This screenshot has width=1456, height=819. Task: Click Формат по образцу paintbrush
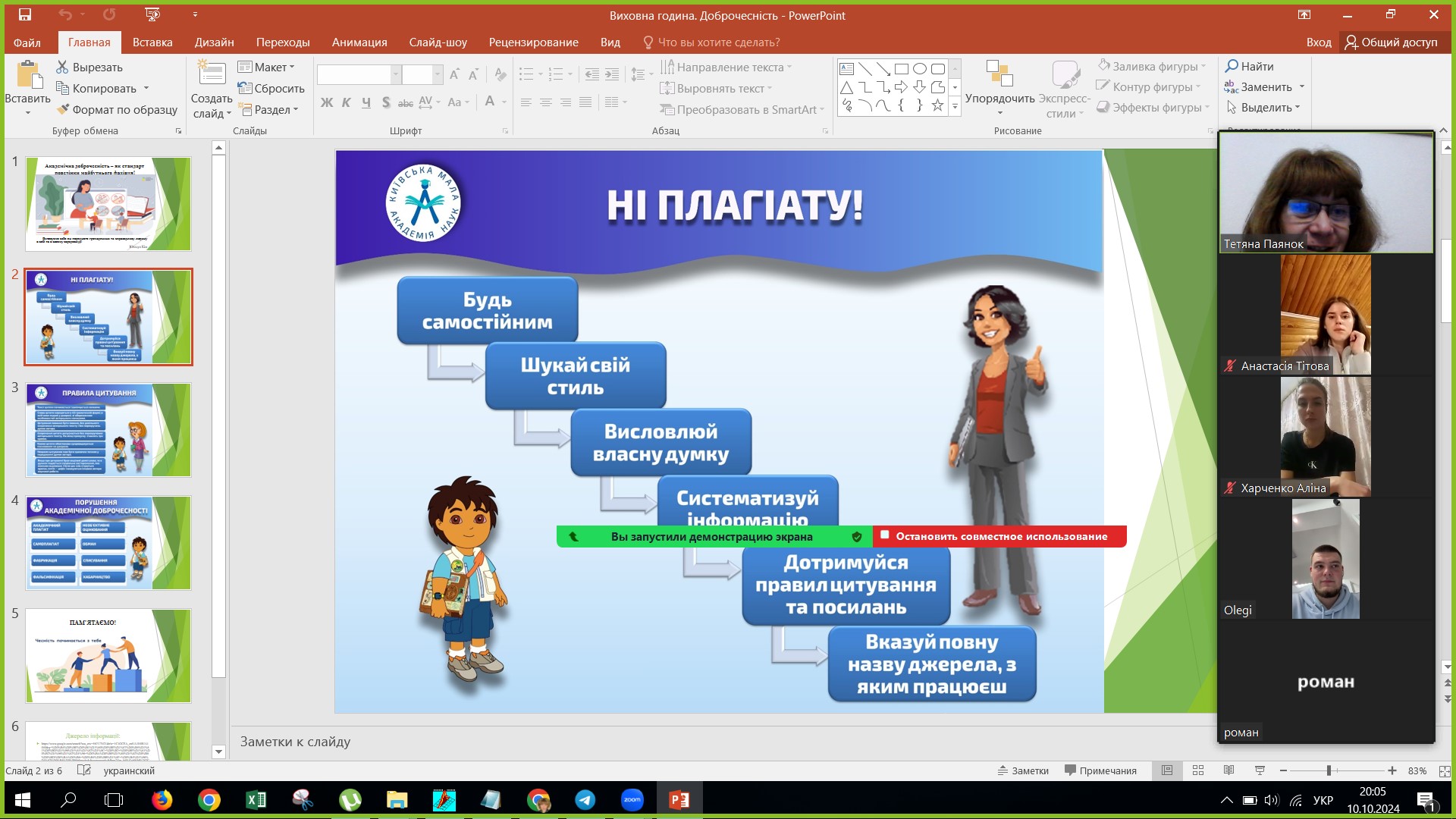pyautogui.click(x=118, y=110)
